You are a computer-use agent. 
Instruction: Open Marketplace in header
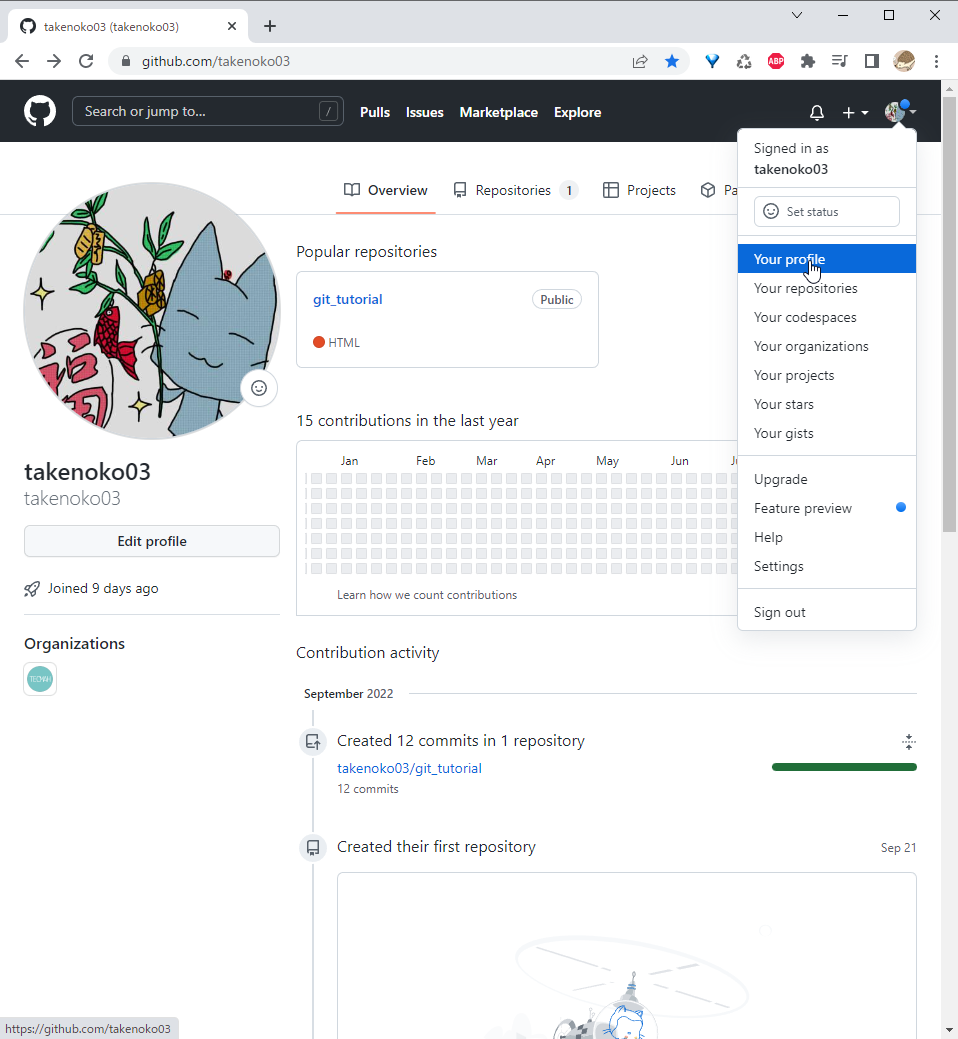coord(499,113)
